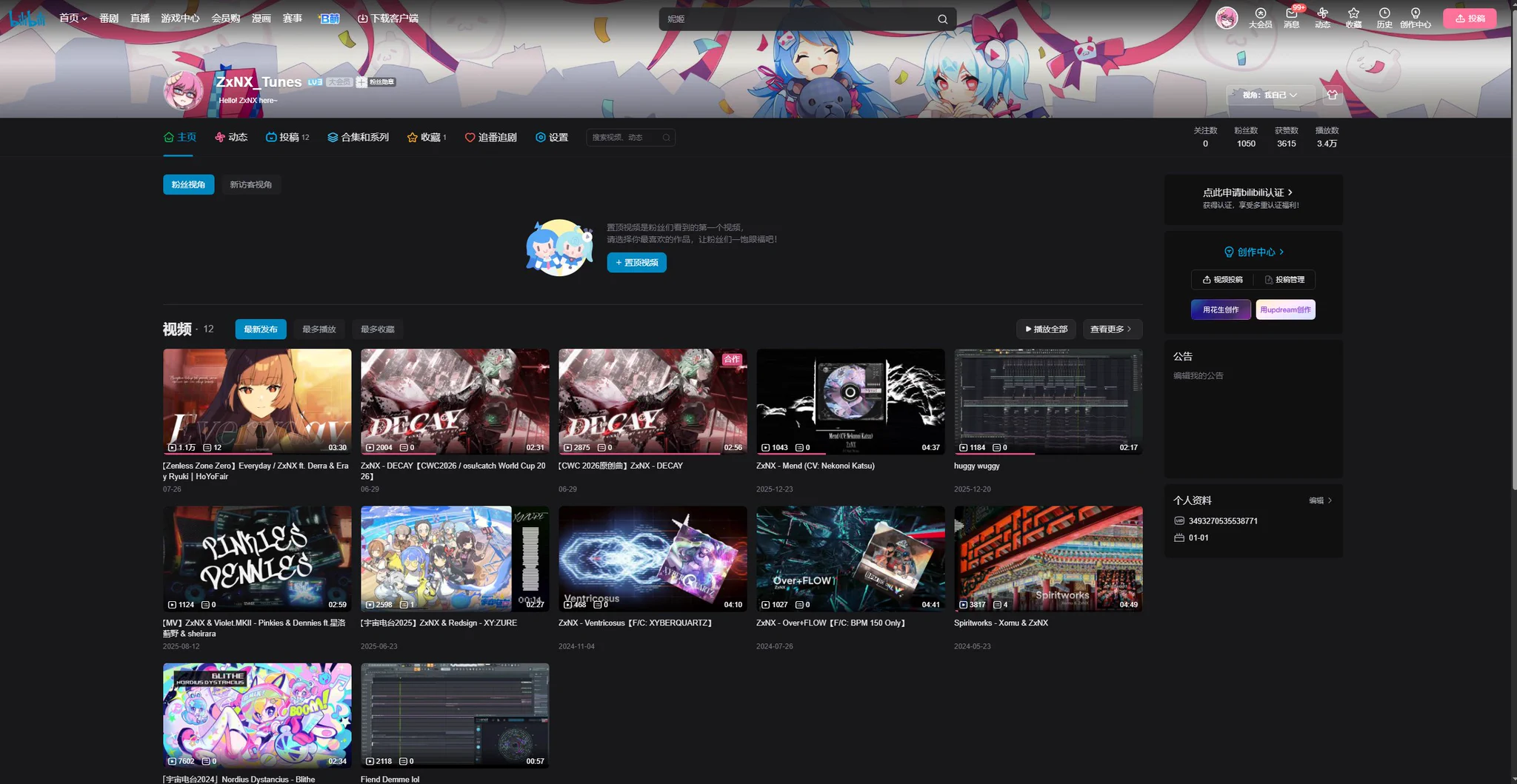Click the search magnifier icon in the top search bar
This screenshot has height=784, width=1517.
[942, 19]
